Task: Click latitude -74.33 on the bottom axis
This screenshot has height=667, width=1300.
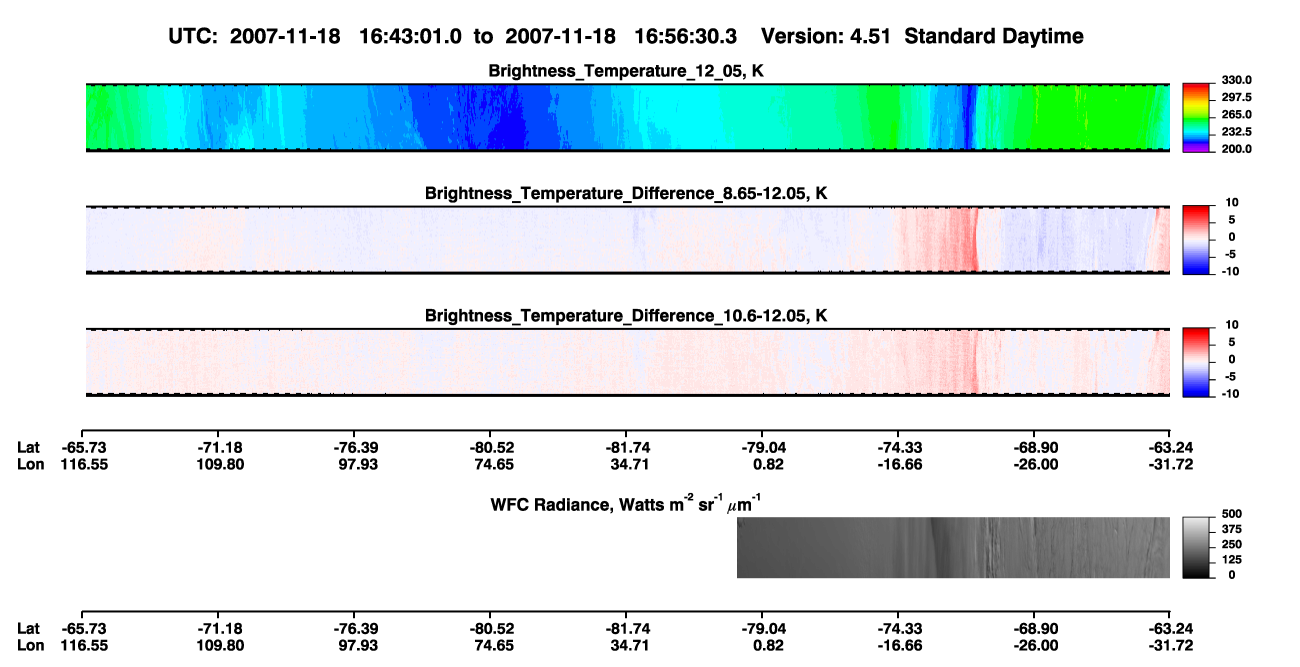Action: (x=898, y=629)
